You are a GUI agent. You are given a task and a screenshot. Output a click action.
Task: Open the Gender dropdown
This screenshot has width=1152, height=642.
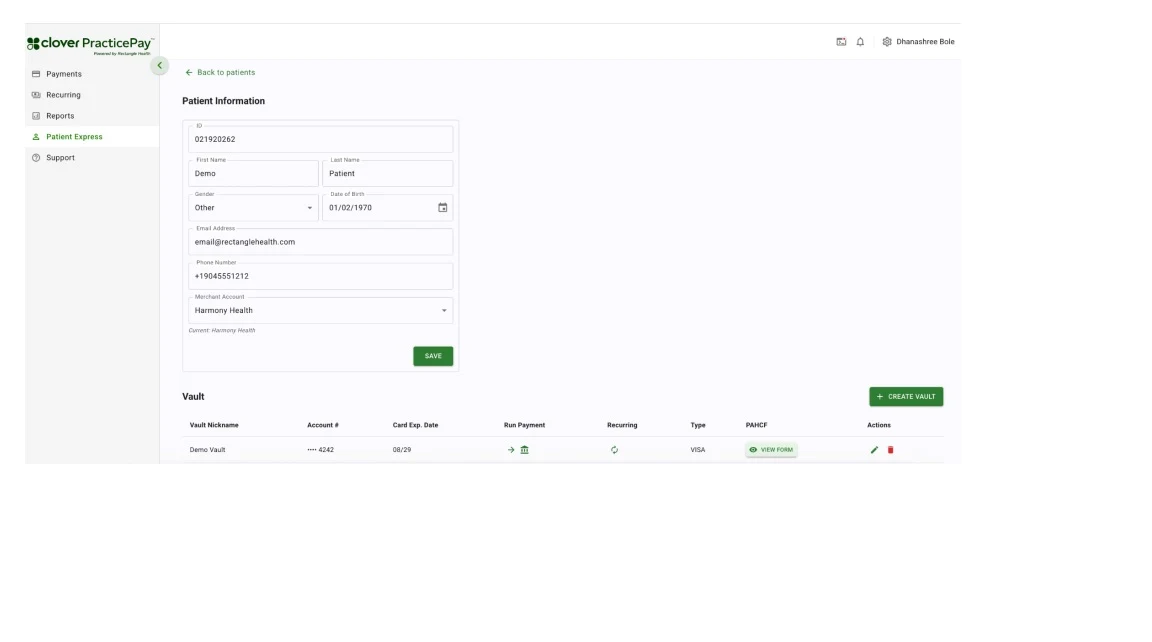(x=253, y=208)
